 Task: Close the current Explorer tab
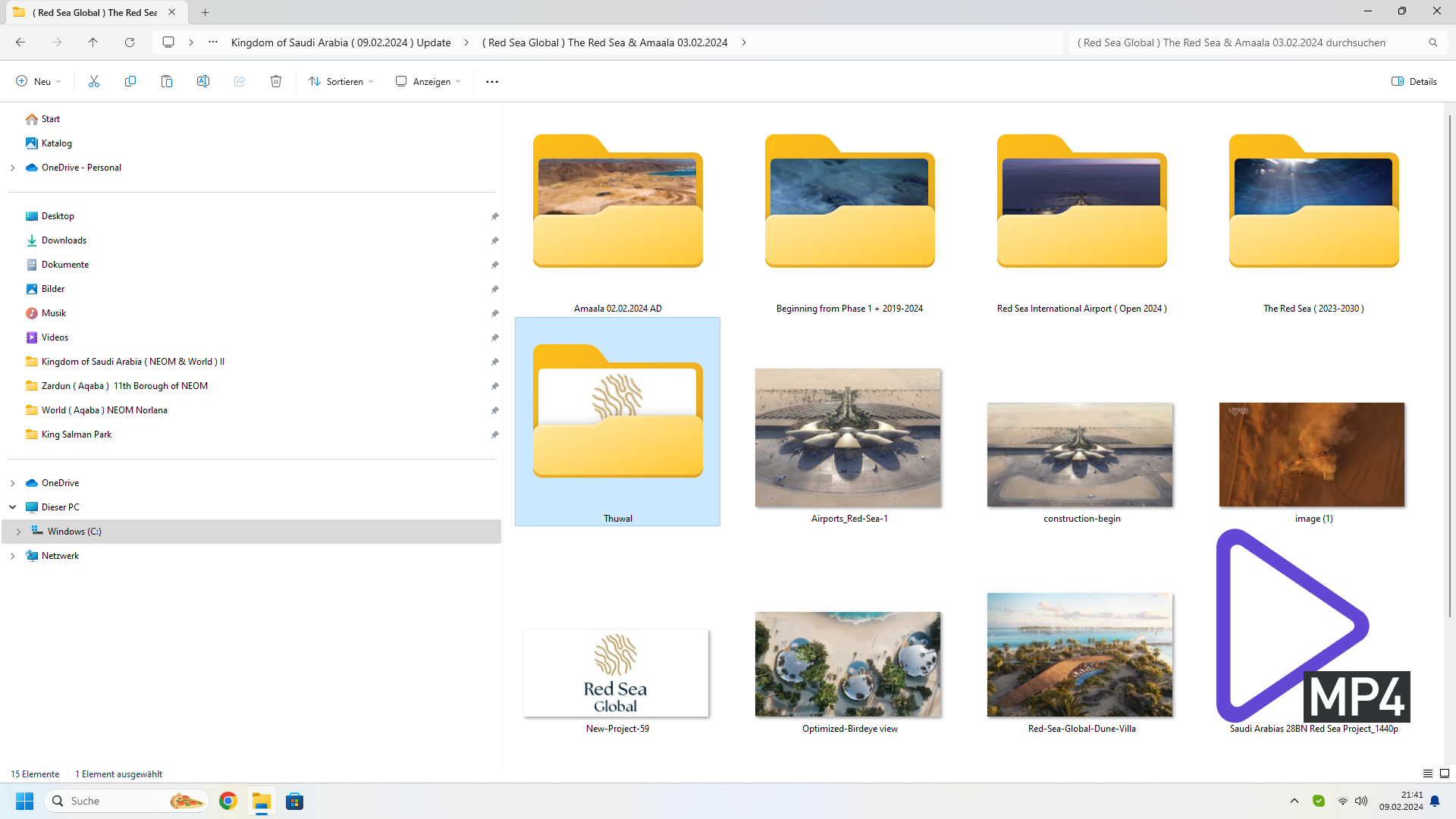pos(172,12)
